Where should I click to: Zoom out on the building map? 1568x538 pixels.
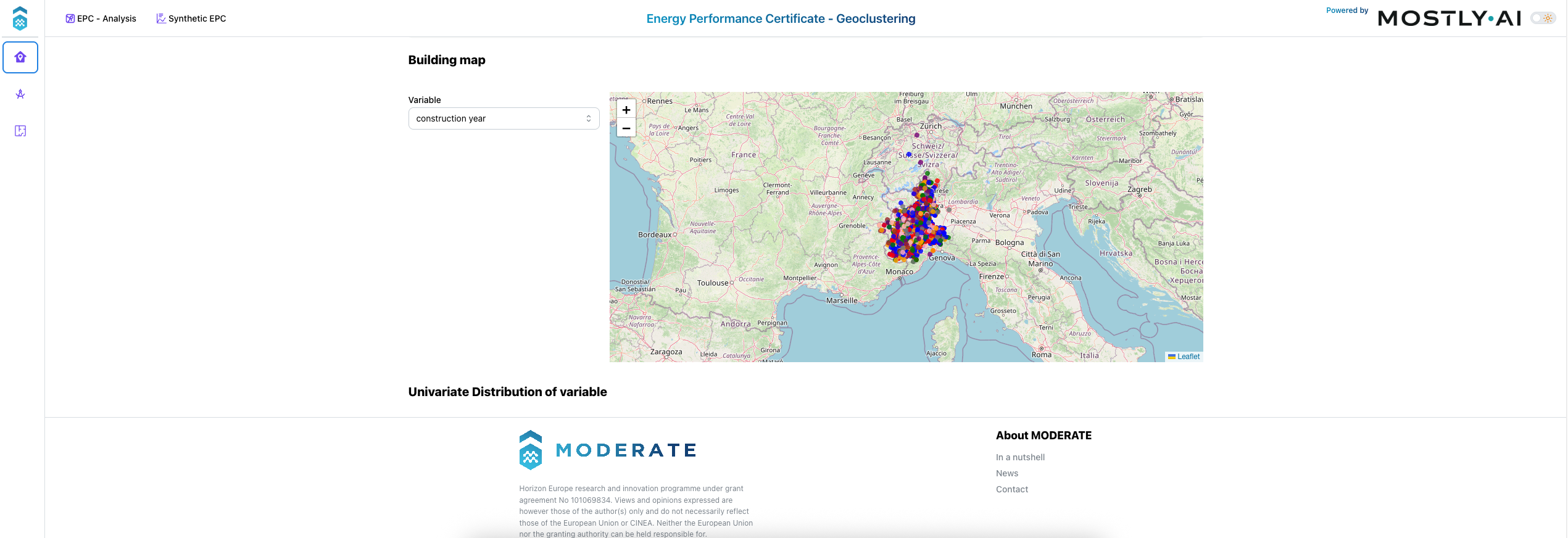(626, 128)
